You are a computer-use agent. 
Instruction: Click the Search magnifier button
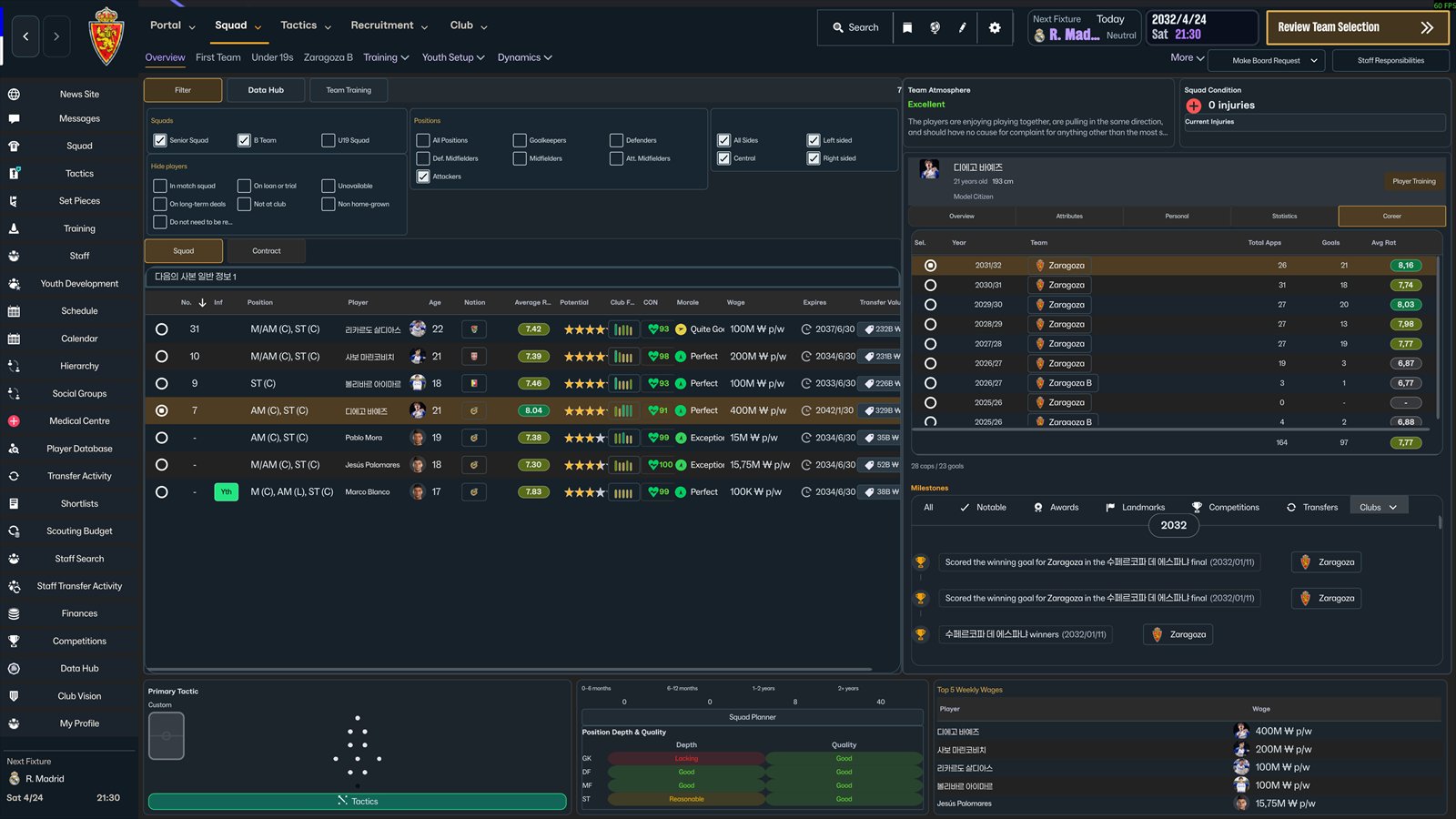point(855,27)
